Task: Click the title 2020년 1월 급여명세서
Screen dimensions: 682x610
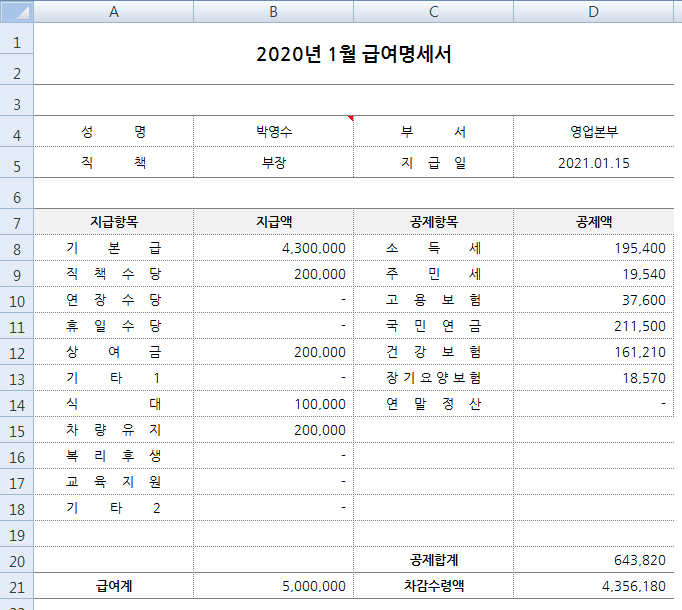Action: coord(354,54)
